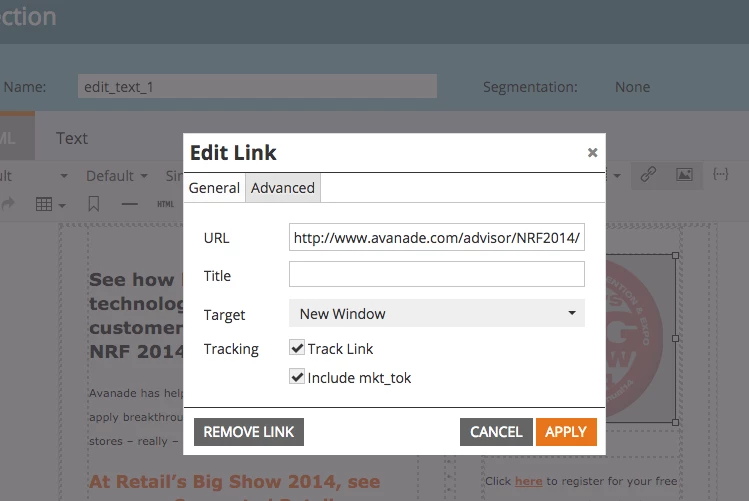The height and width of the screenshot is (501, 749).
Task: Click the insert image icon
Action: point(684,175)
